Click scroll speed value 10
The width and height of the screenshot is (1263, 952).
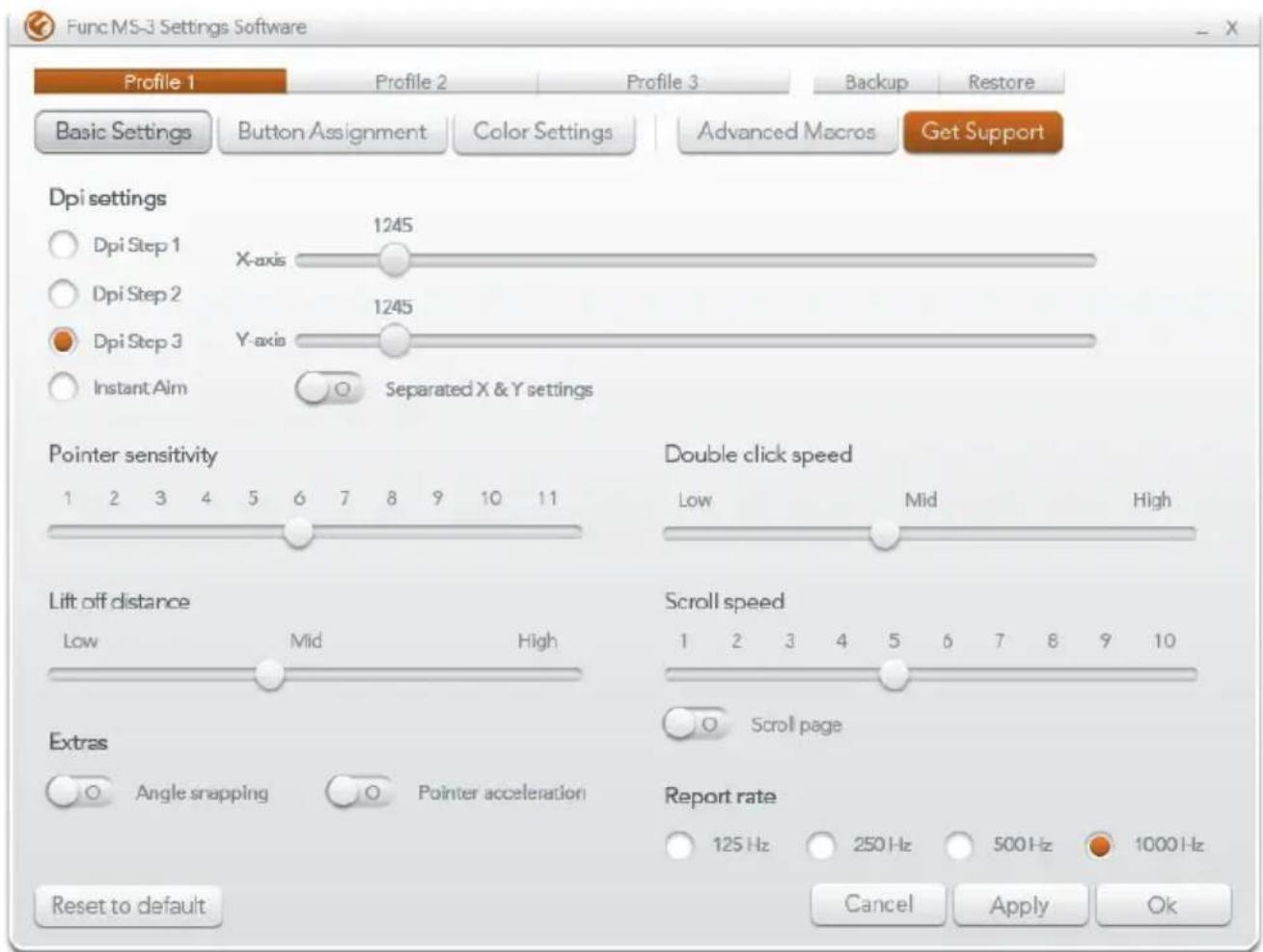[1165, 640]
